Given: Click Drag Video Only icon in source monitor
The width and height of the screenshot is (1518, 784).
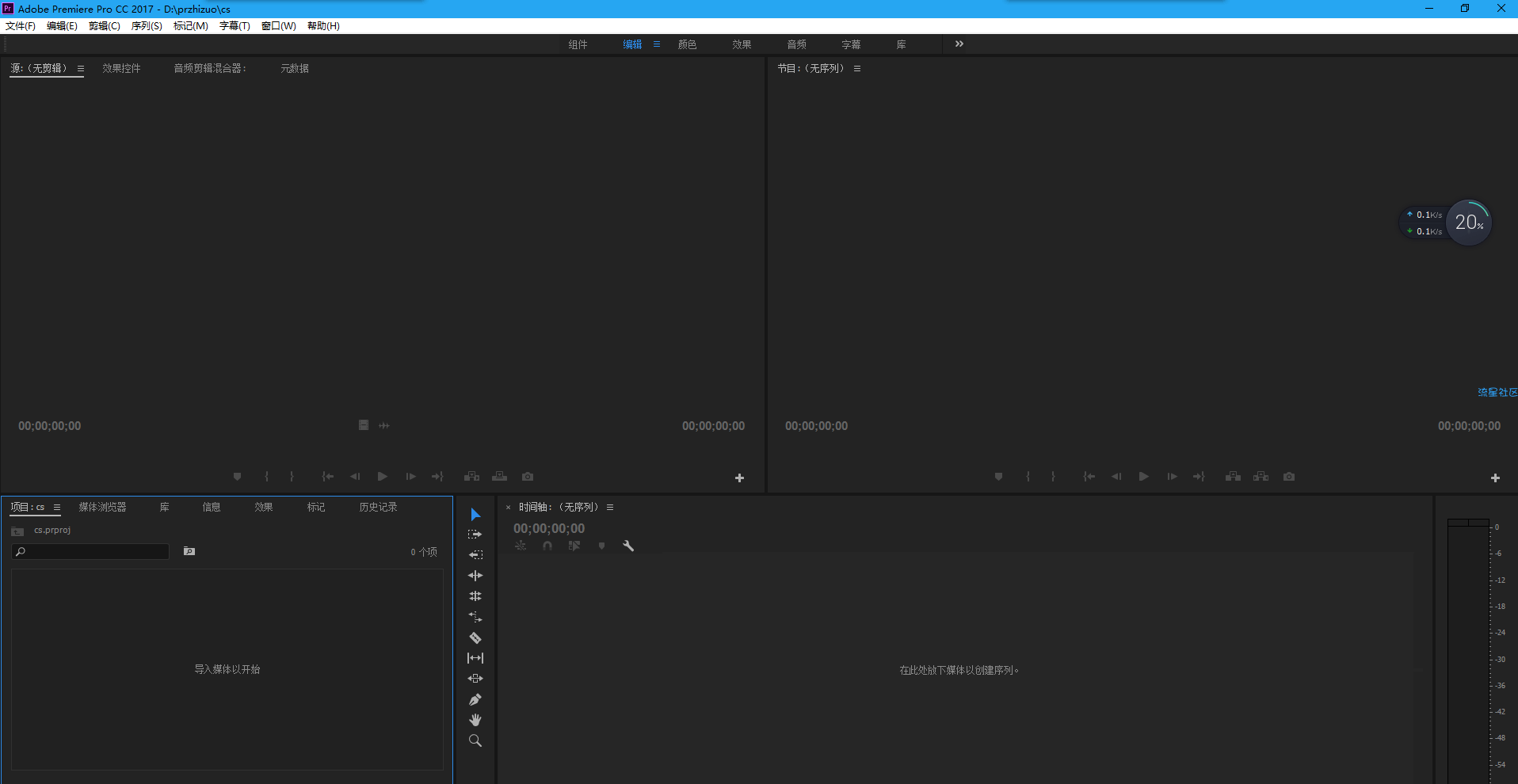Looking at the screenshot, I should tap(364, 425).
